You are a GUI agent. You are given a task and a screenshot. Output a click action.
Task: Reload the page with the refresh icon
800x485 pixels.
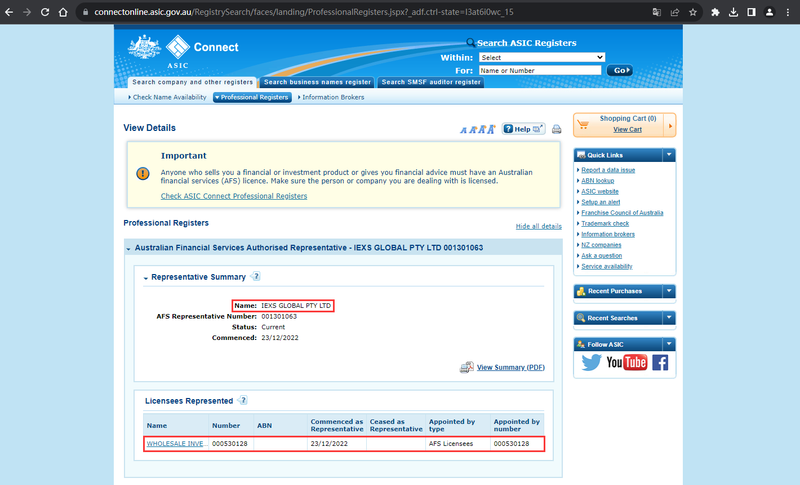45,12
